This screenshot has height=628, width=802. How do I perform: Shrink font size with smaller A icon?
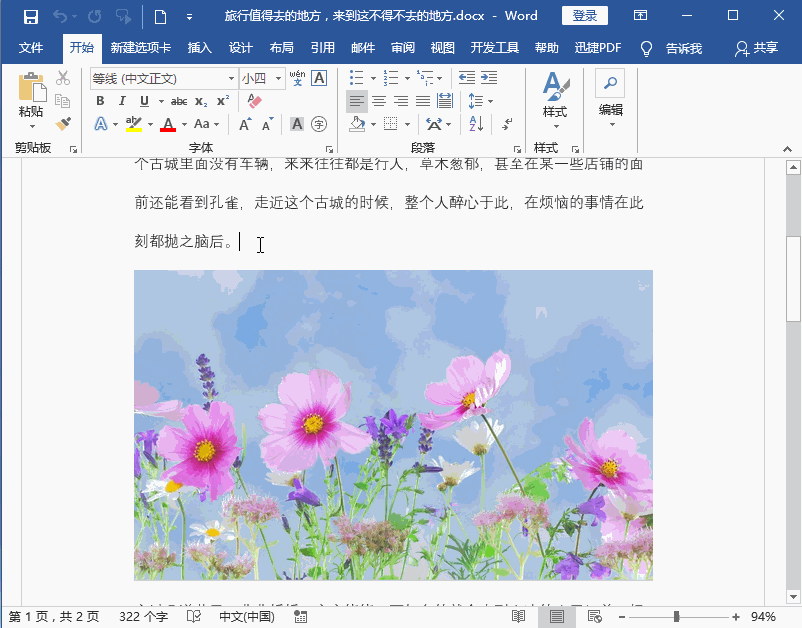pos(268,124)
